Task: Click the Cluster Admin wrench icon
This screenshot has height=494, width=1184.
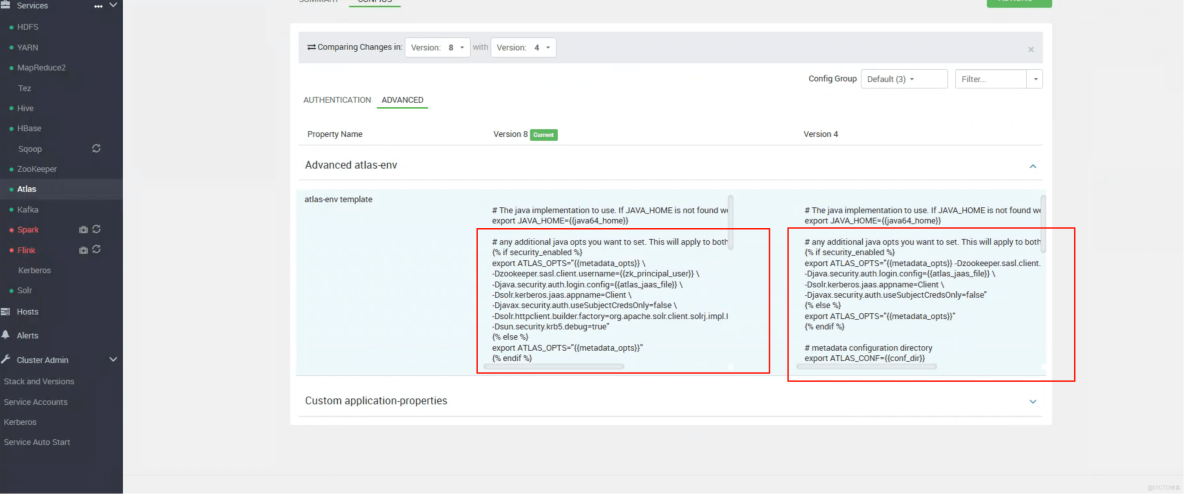Action: pyautogui.click(x=5, y=360)
